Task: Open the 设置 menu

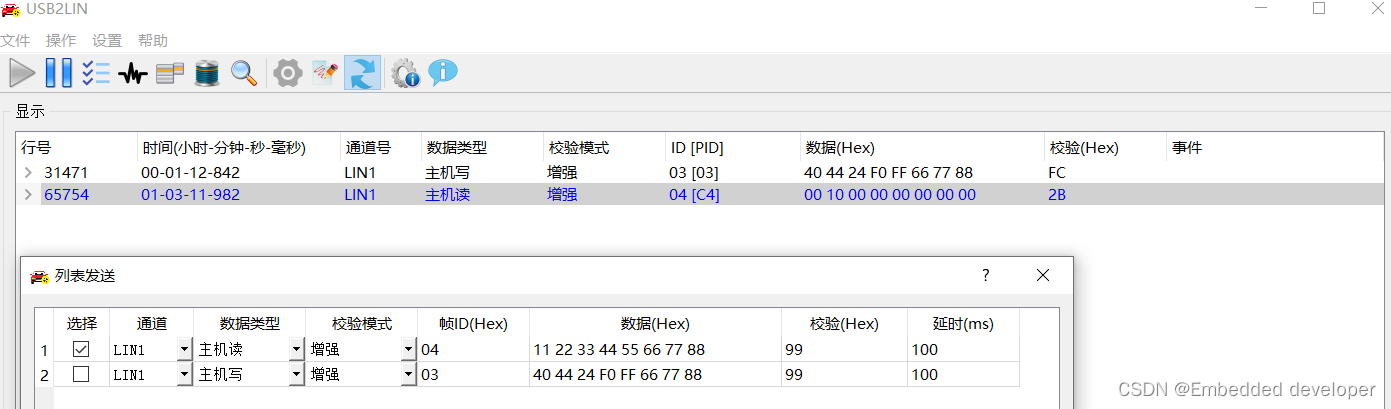Action: pos(107,41)
